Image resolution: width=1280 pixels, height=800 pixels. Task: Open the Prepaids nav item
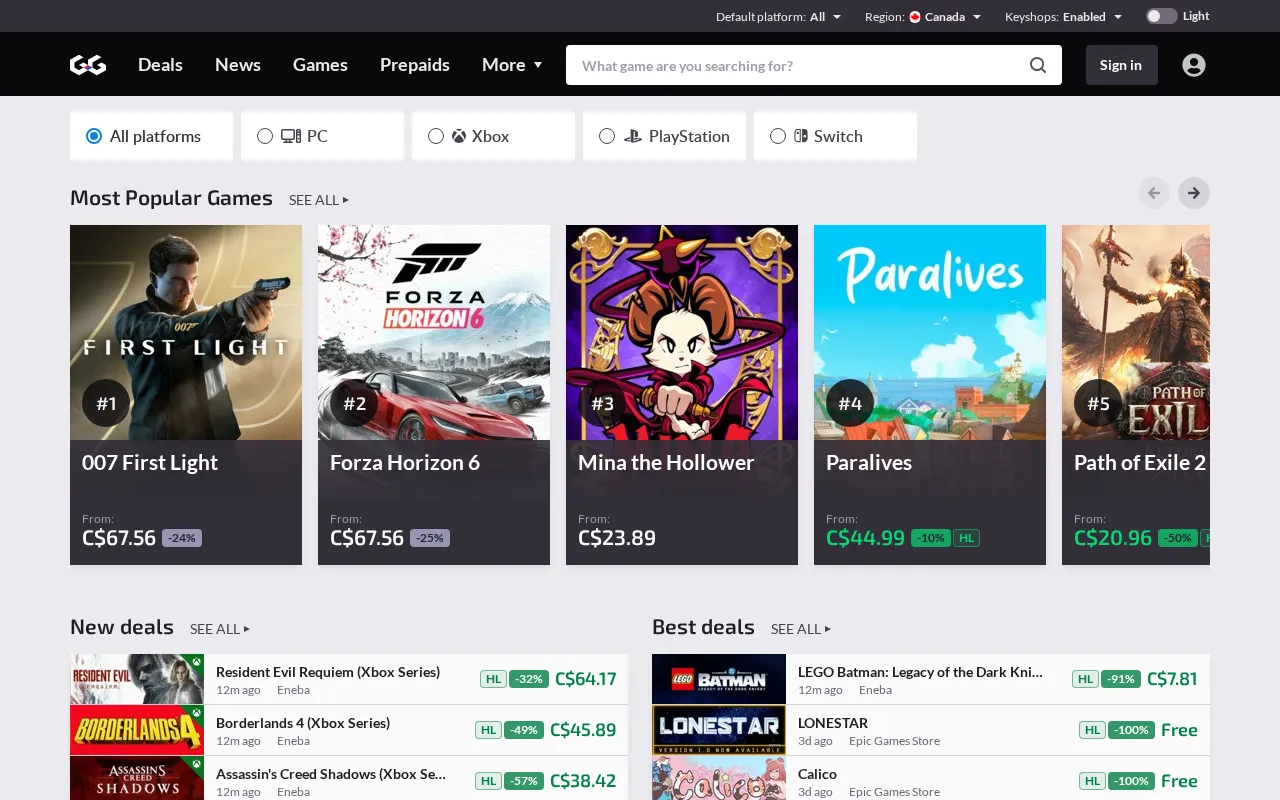(415, 65)
